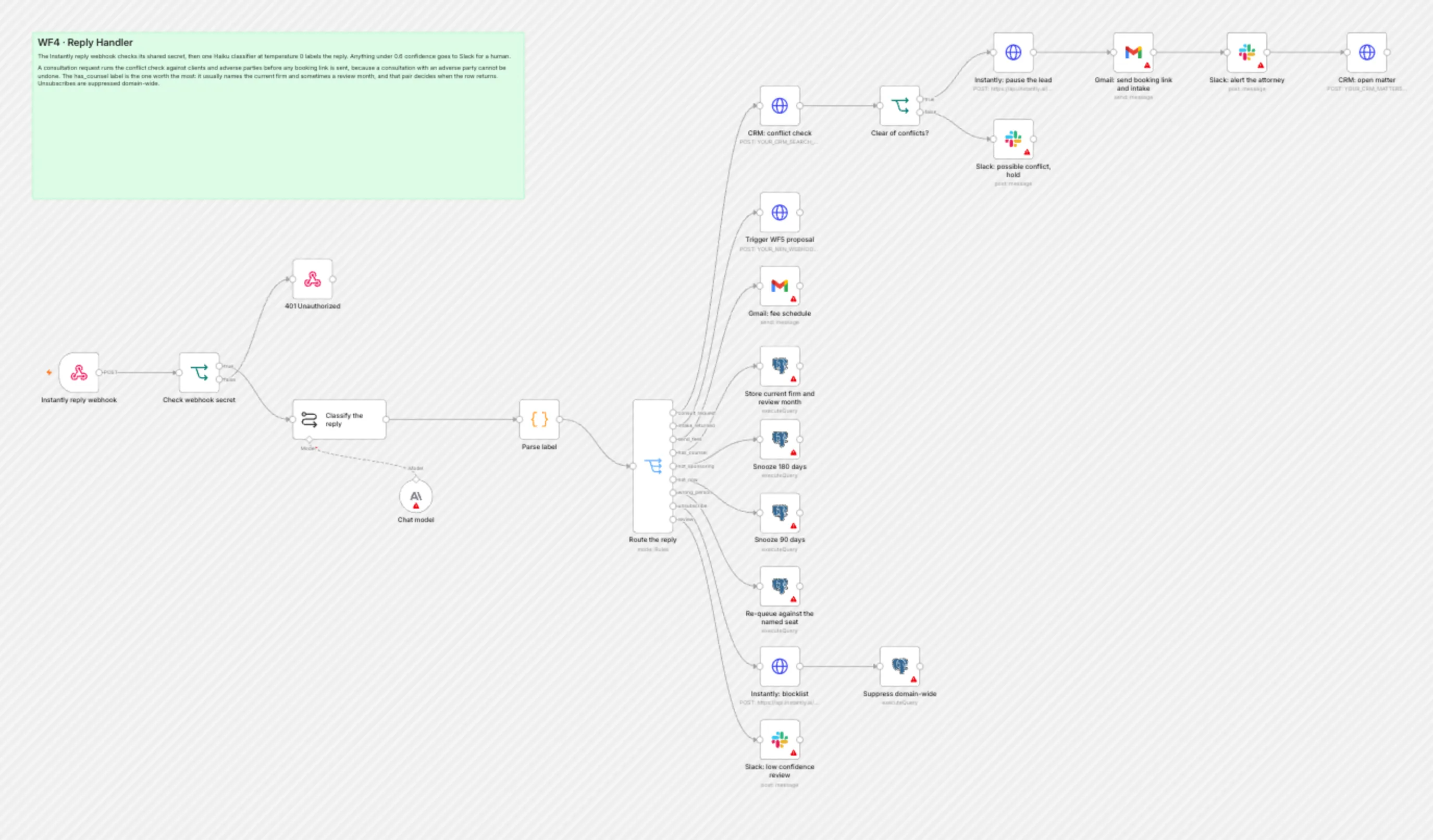The height and width of the screenshot is (840, 1433).
Task: Click the 401 Unauthorized response node
Action: click(x=312, y=279)
